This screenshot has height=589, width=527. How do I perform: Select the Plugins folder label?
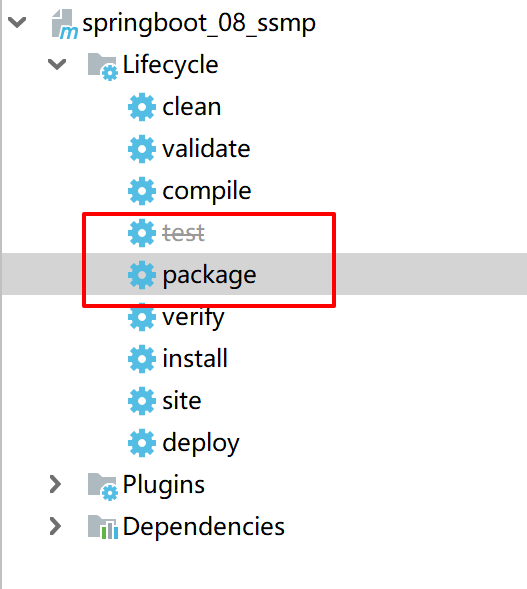coord(164,486)
